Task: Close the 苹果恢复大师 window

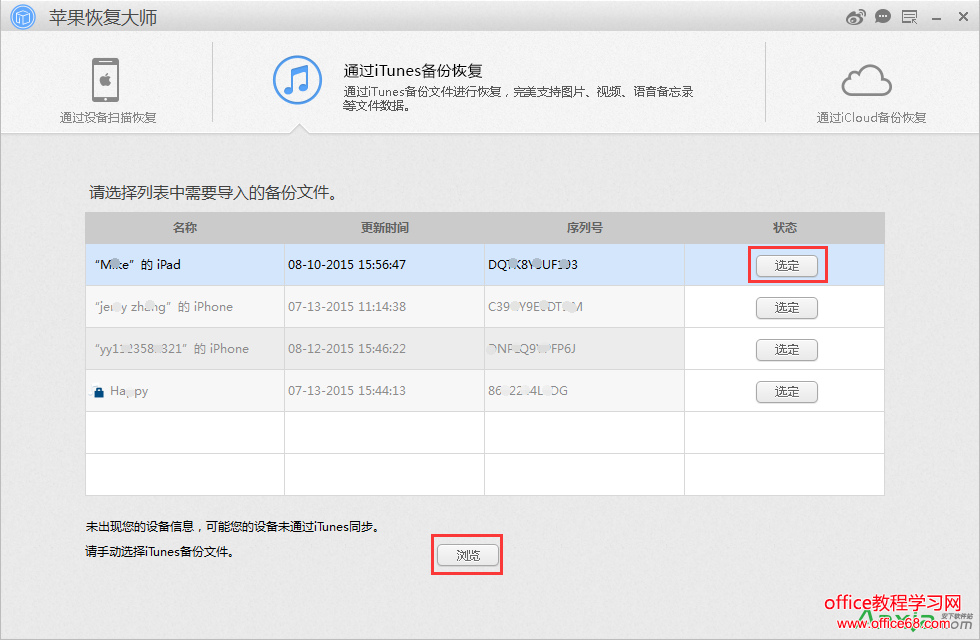Action: pos(963,17)
